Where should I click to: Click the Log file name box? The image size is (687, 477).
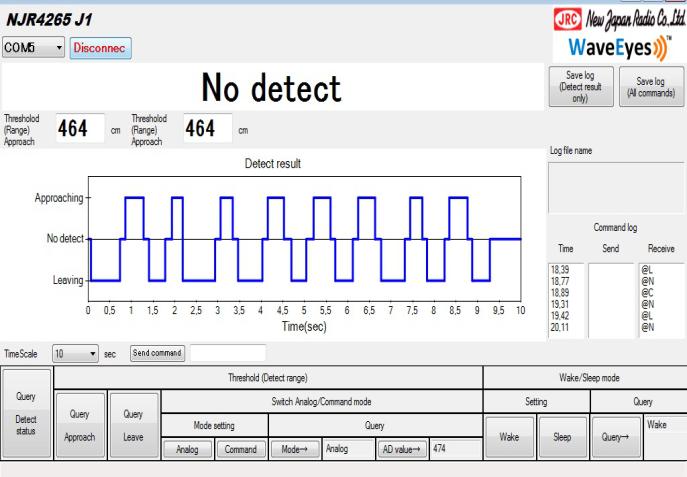(x=616, y=188)
